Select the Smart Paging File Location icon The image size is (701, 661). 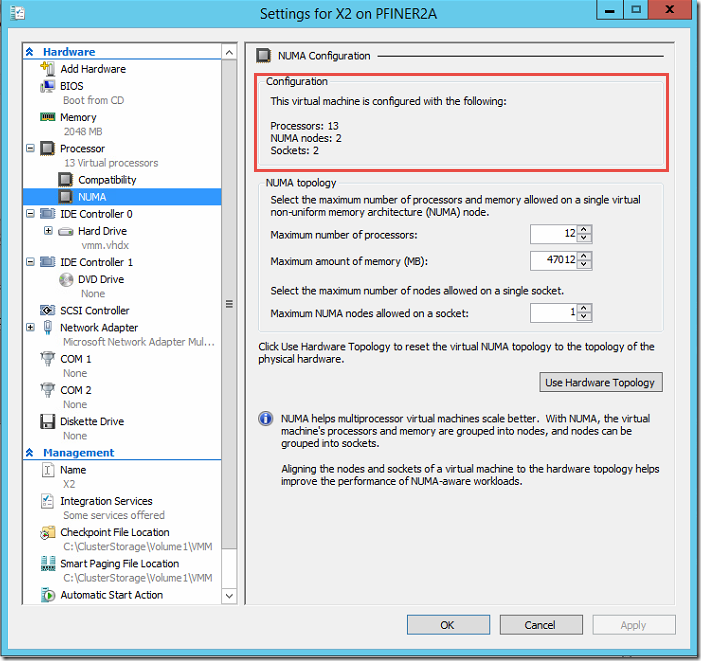click(x=47, y=564)
